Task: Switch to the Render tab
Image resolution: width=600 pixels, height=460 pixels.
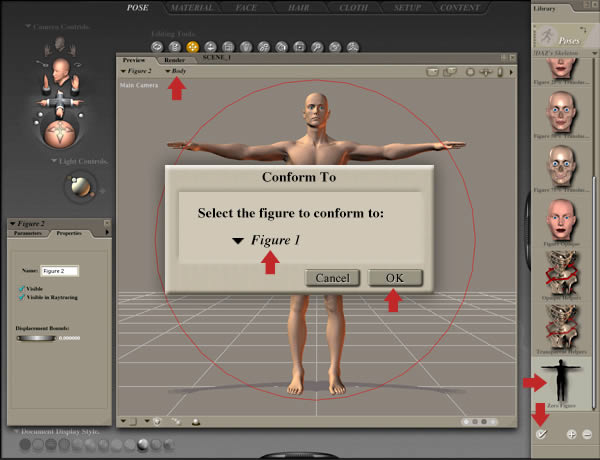Action: point(174,60)
